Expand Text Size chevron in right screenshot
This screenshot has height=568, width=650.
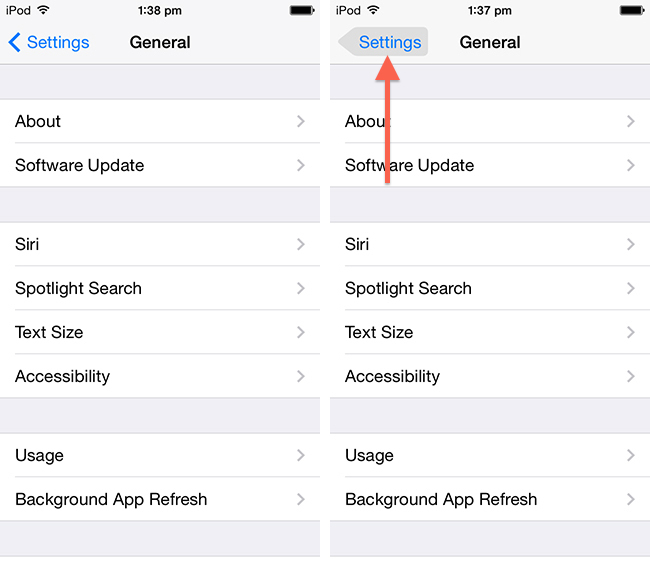(631, 332)
